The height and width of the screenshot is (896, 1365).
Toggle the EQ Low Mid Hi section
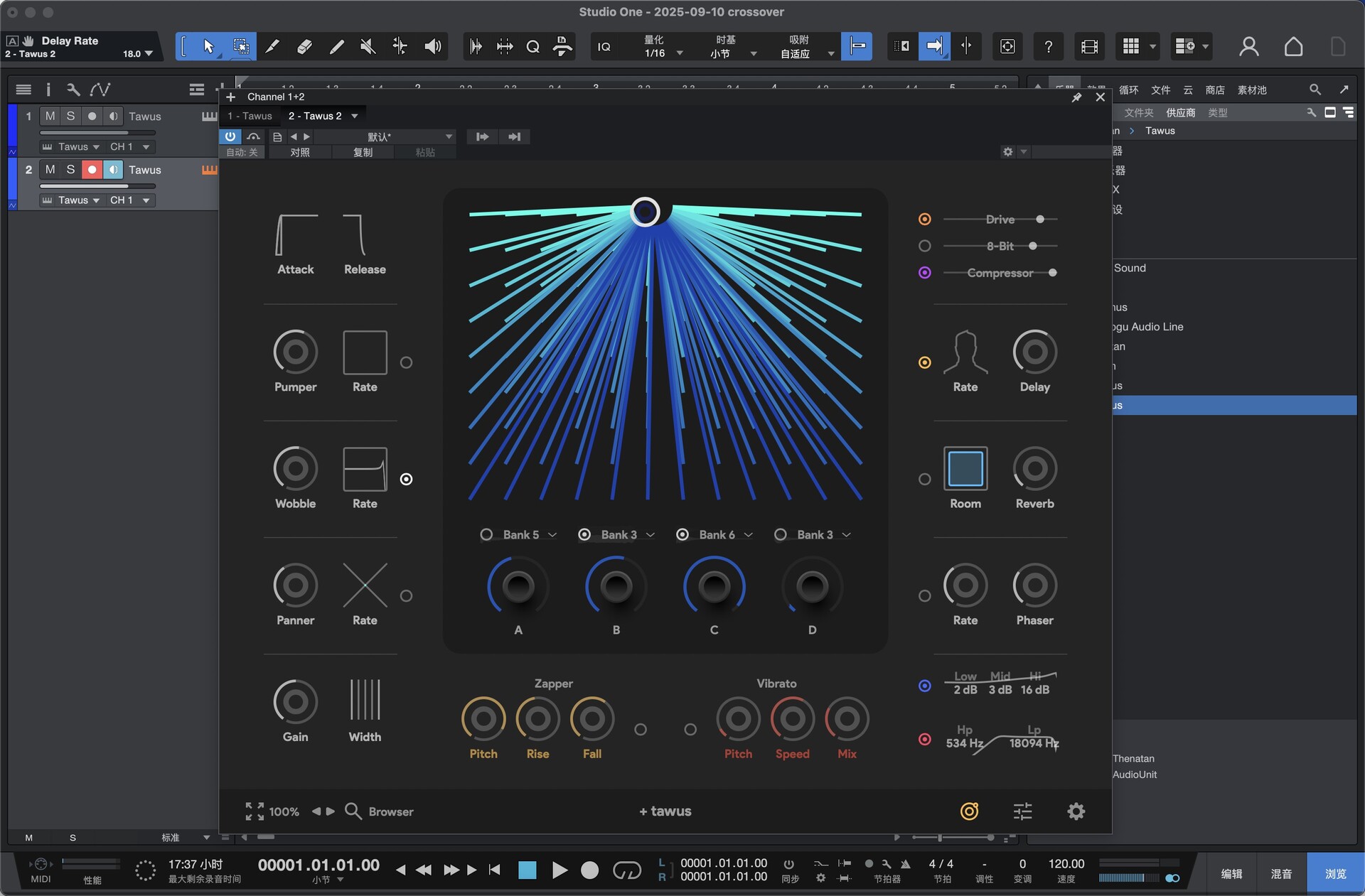point(924,686)
